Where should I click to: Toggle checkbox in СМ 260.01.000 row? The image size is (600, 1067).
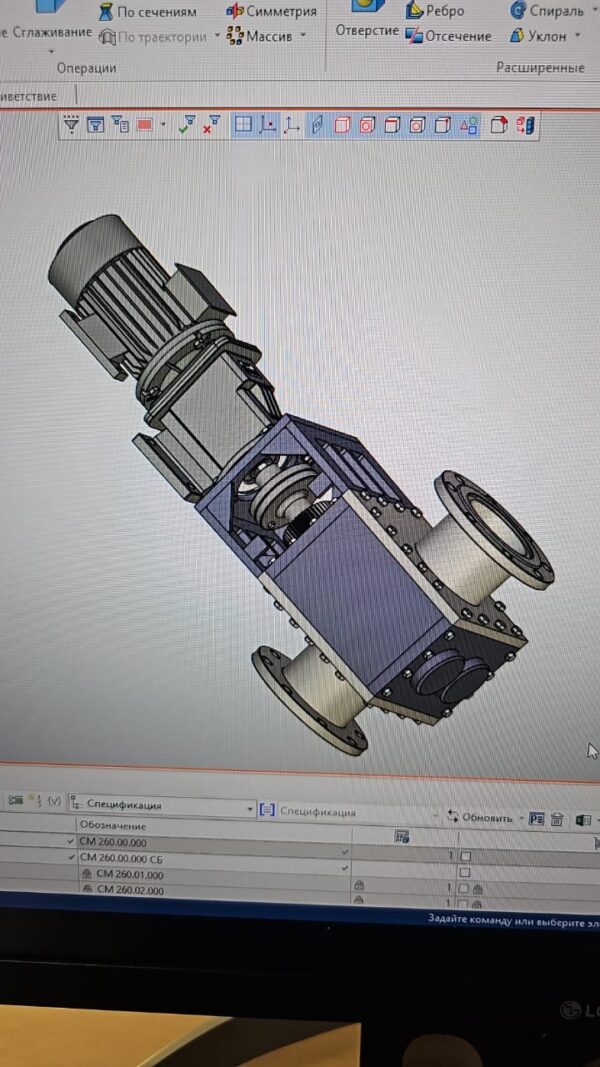point(464,873)
